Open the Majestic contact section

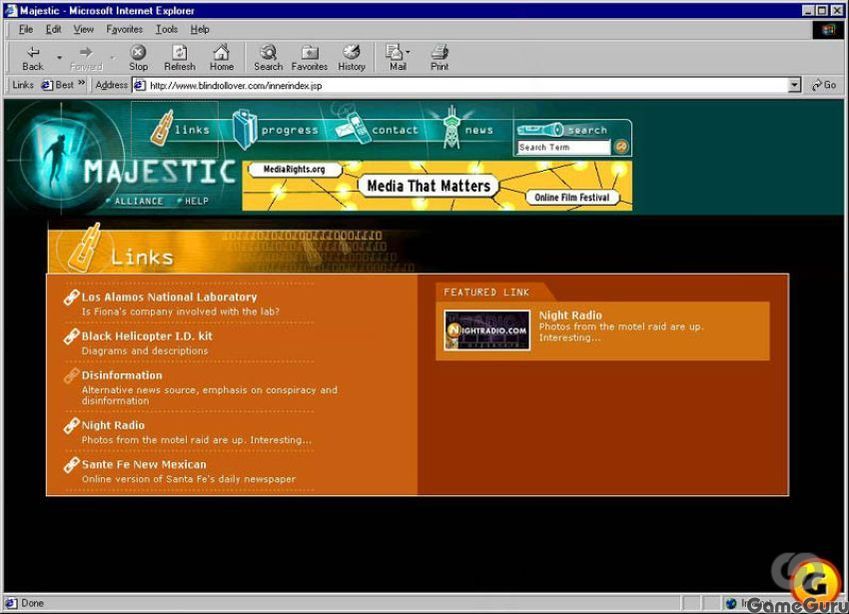(377, 129)
